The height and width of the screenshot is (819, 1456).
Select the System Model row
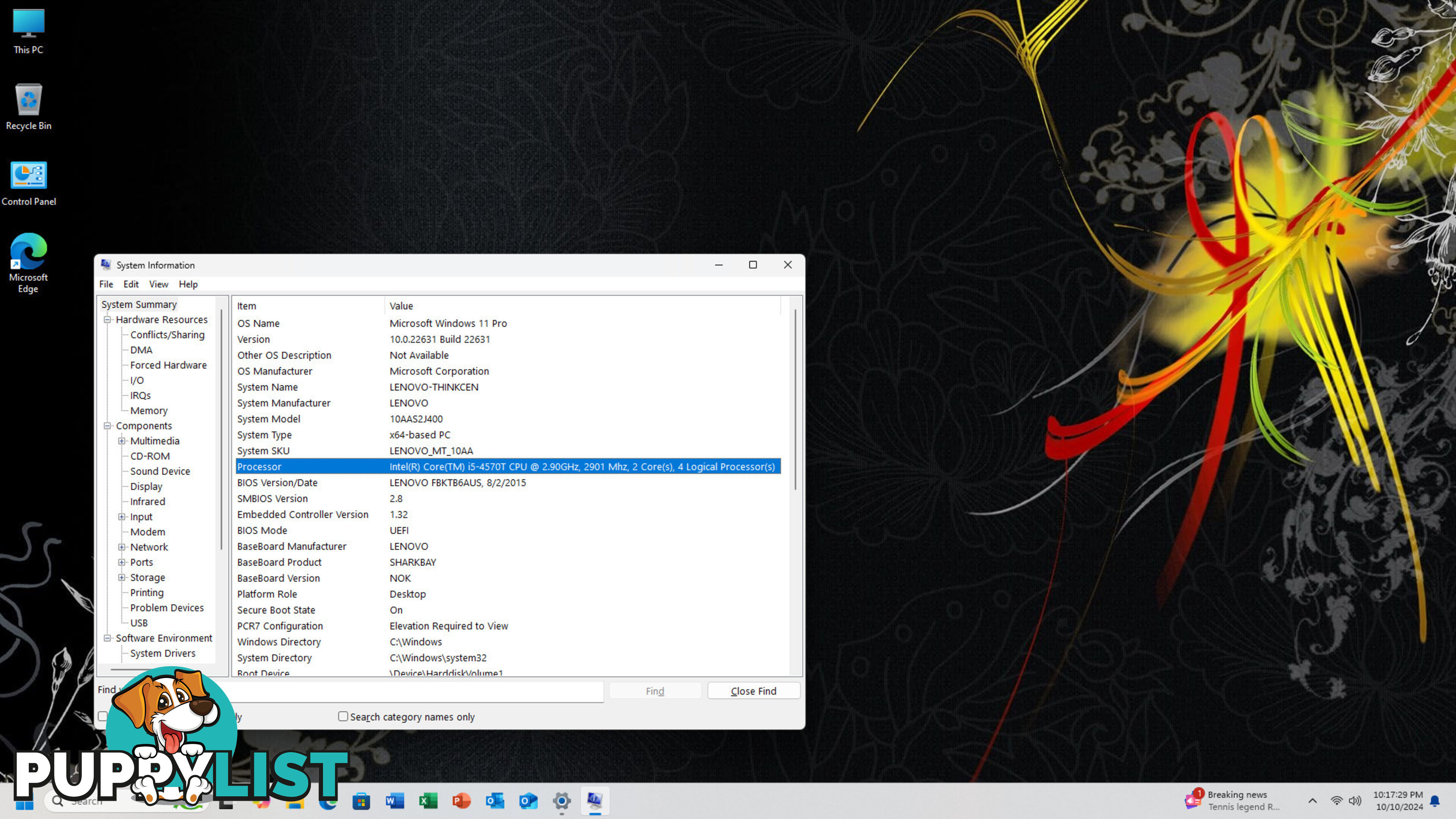[508, 419]
